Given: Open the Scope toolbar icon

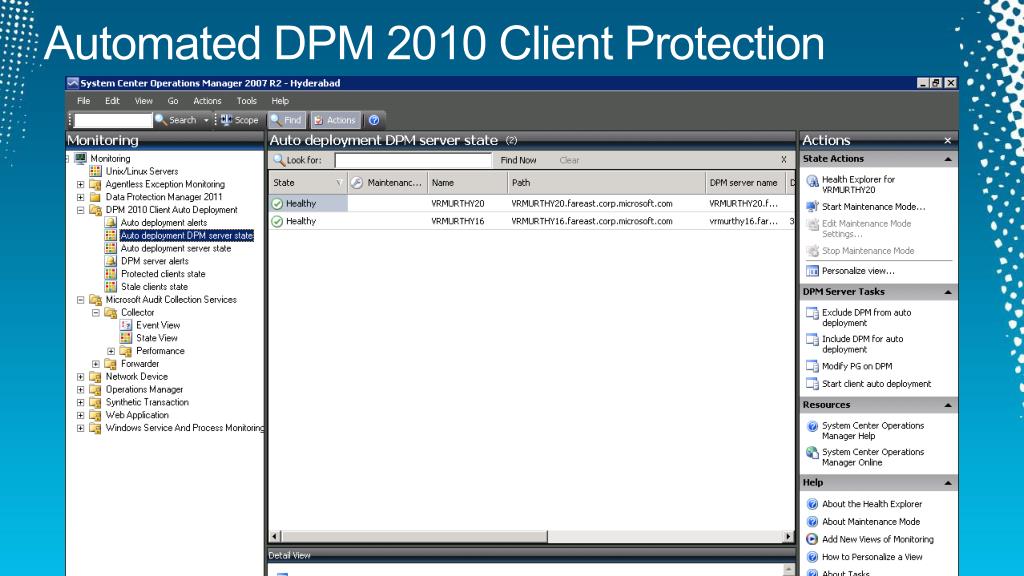Looking at the screenshot, I should (226, 120).
